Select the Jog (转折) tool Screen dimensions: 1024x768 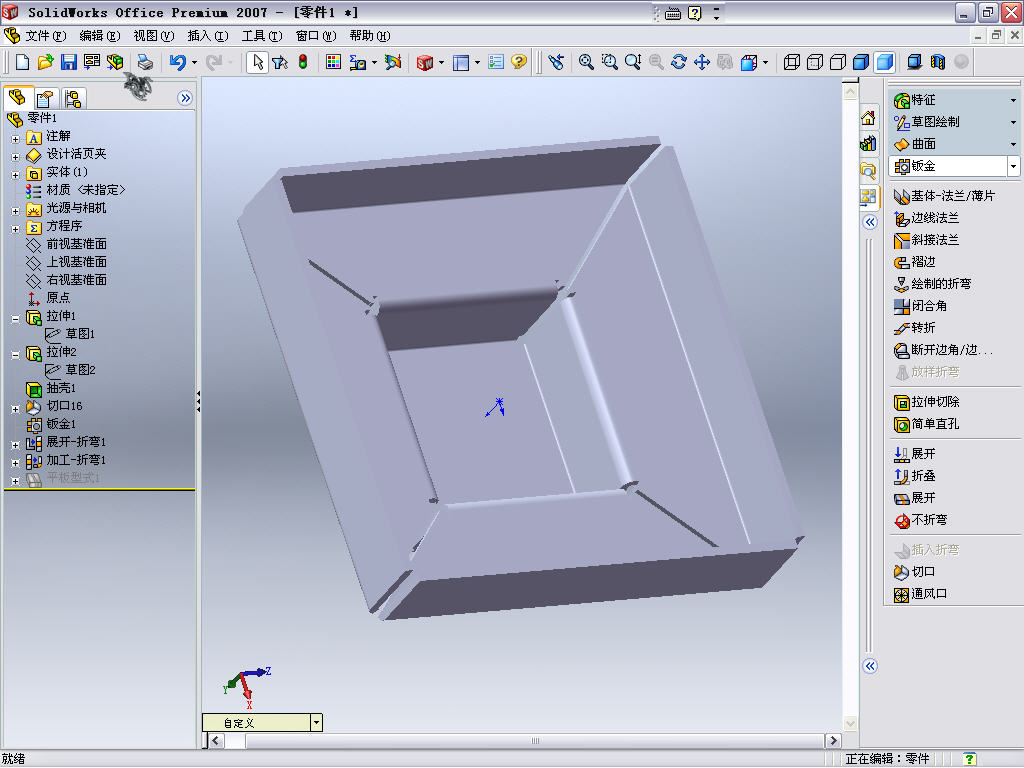point(914,328)
